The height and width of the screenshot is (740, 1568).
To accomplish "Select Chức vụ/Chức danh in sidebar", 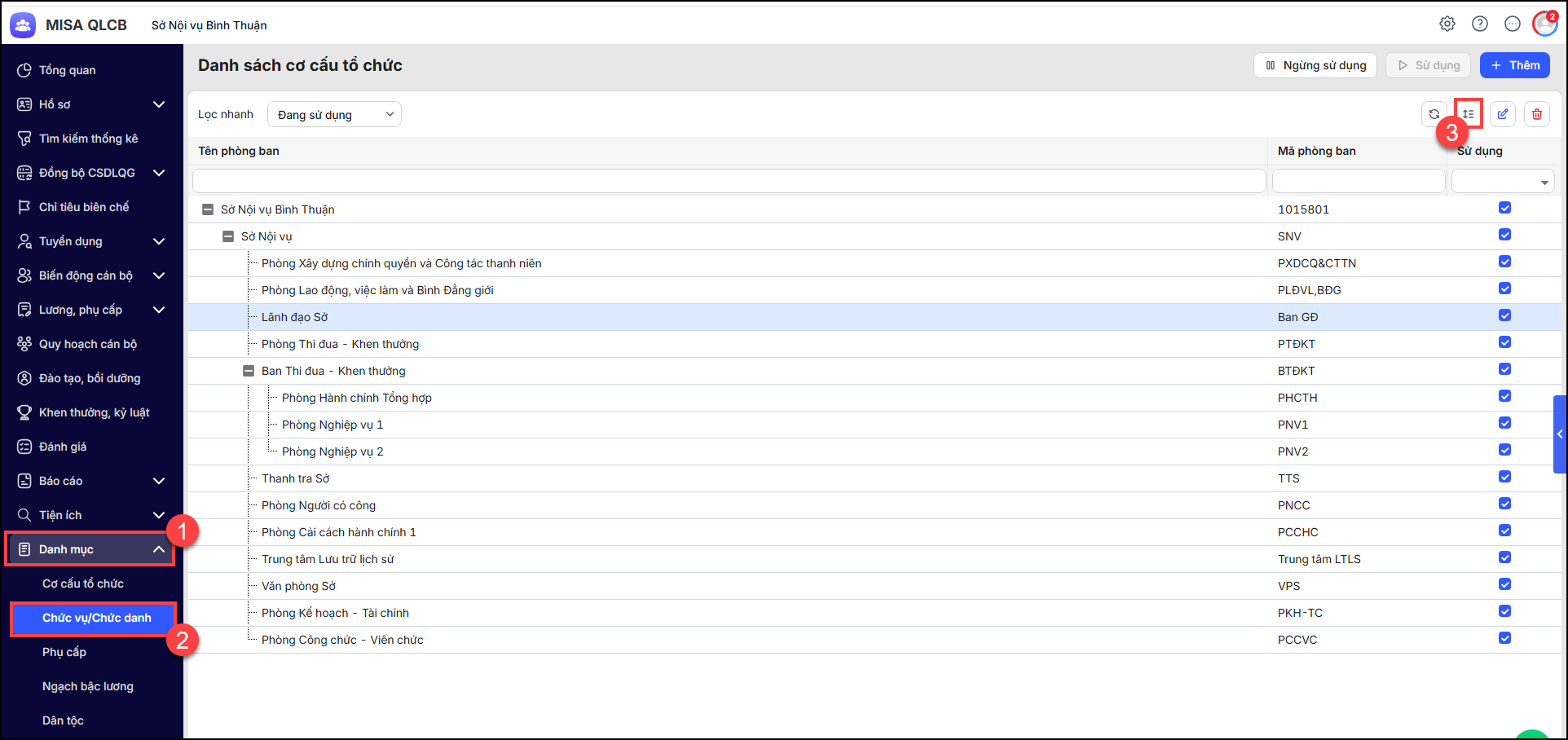I will (x=96, y=618).
